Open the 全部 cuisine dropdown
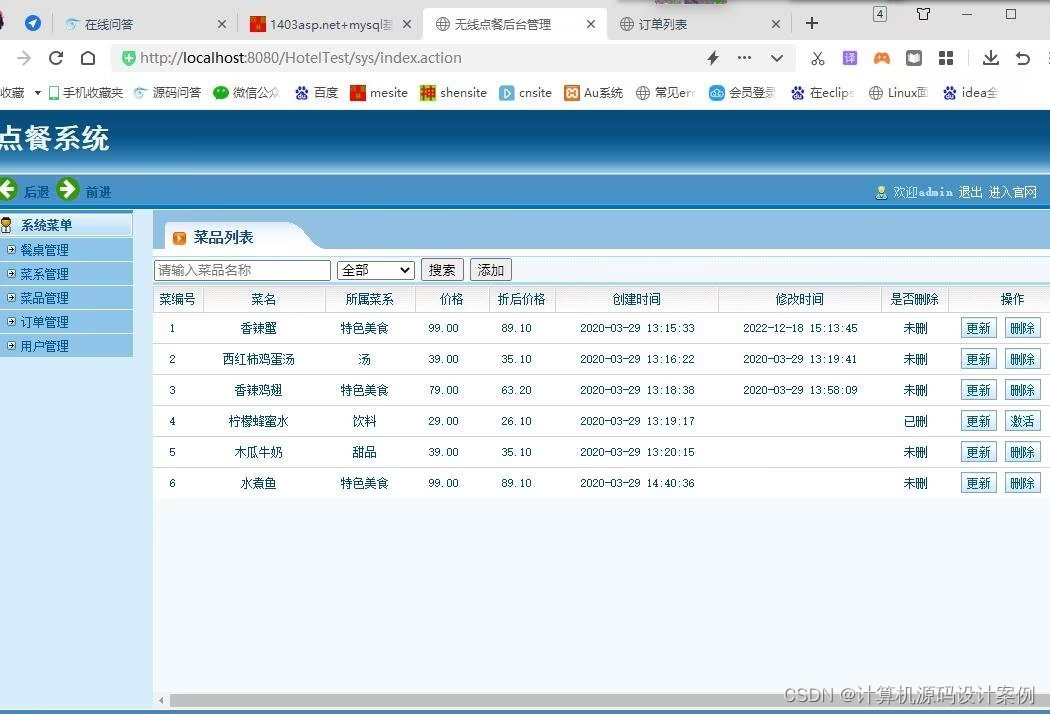Viewport: 1050px width, 714px height. pyautogui.click(x=376, y=270)
